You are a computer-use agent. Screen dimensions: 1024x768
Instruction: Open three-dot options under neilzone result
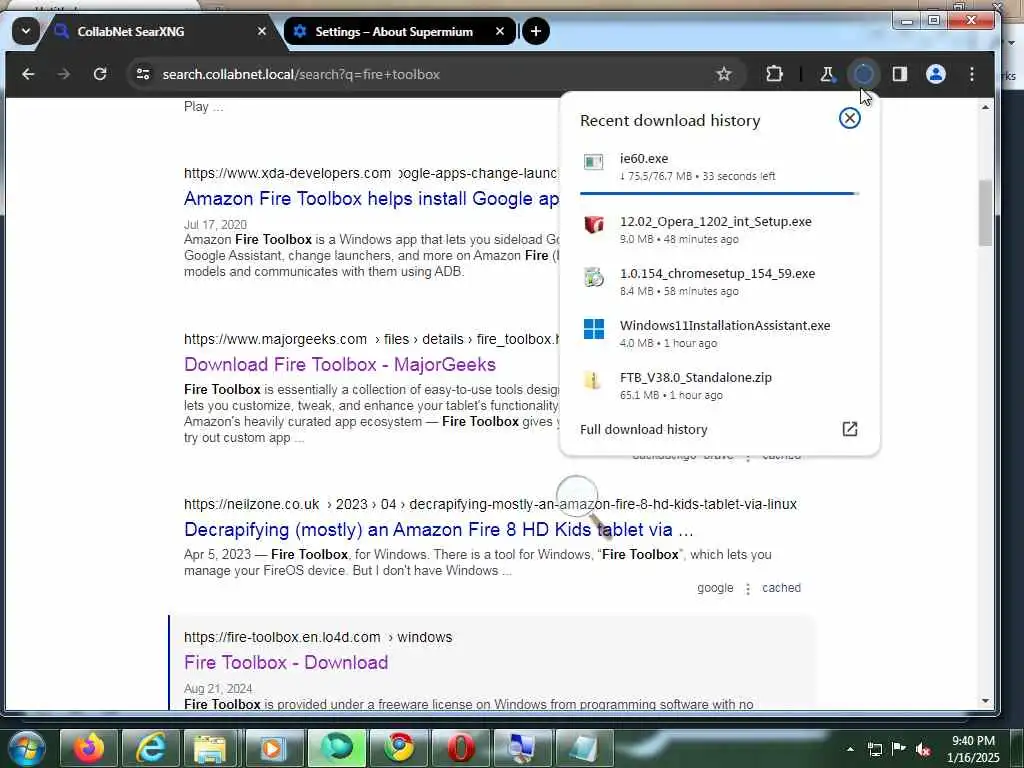point(748,589)
